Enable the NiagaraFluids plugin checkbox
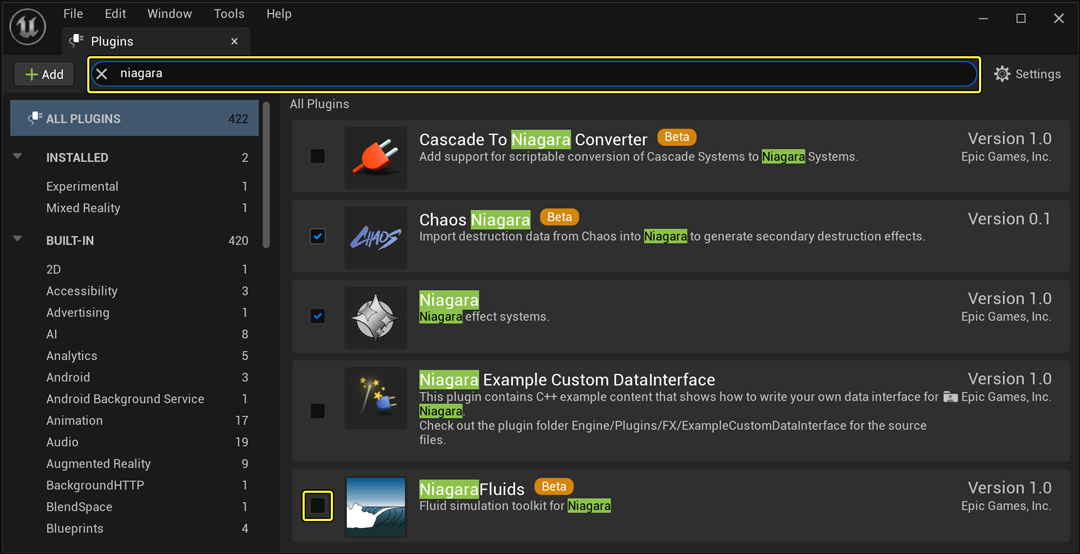1080x554 pixels. (x=317, y=506)
